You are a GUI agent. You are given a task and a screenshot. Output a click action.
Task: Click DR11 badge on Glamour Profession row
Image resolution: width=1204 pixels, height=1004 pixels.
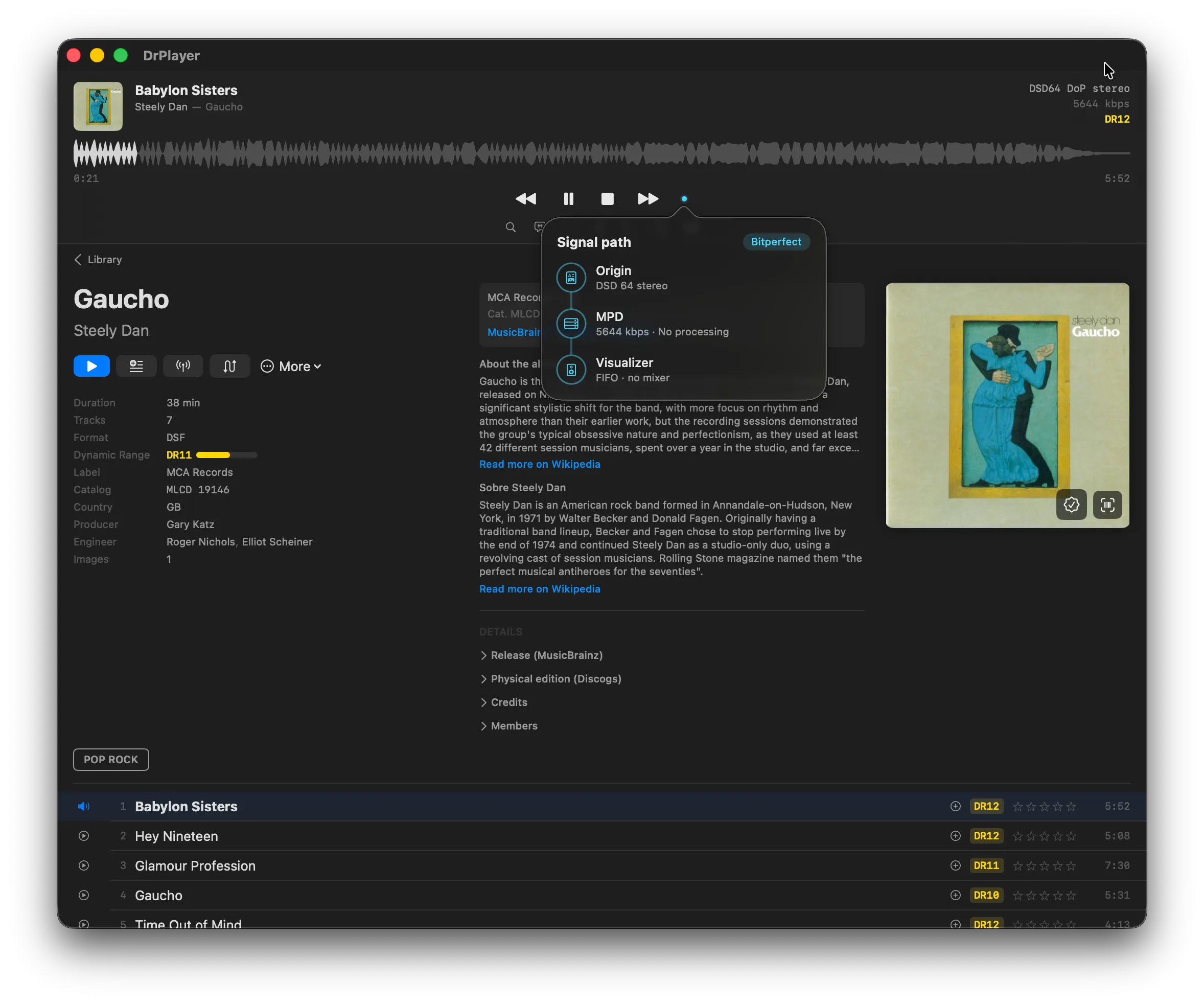pyautogui.click(x=986, y=866)
